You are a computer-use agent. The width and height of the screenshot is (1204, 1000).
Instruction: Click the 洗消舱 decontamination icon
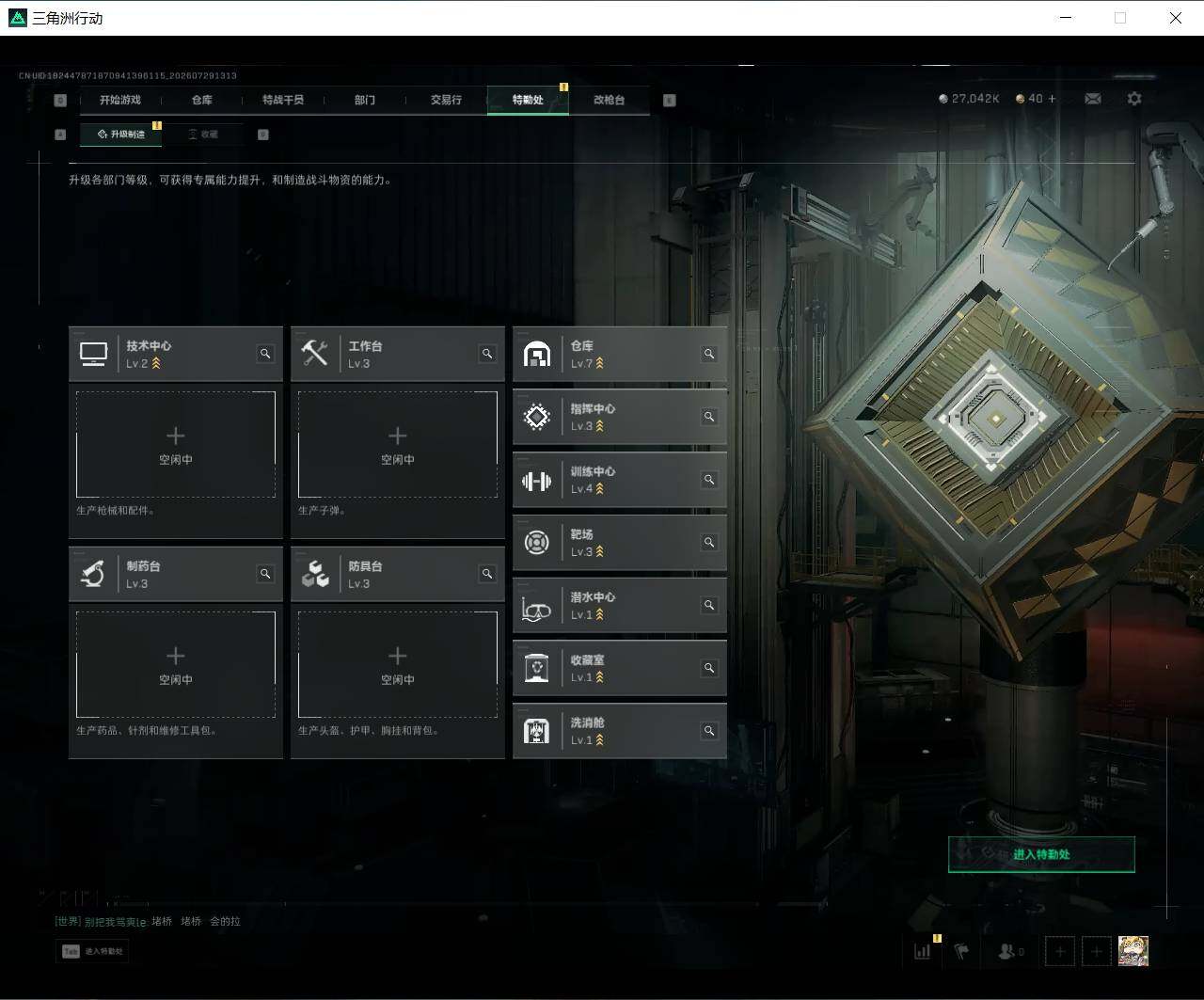coord(537,731)
